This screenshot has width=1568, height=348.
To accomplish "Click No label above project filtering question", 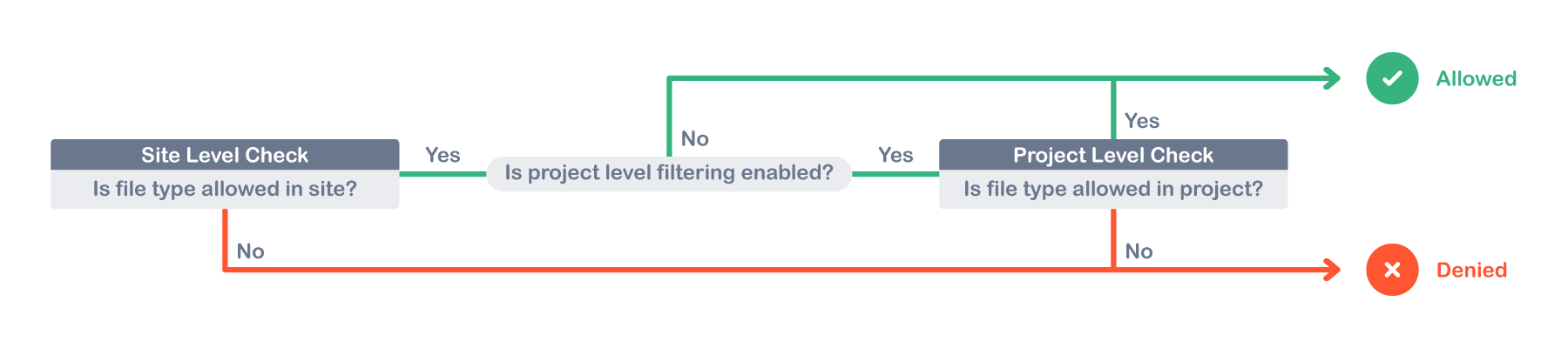I will pyautogui.click(x=695, y=138).
